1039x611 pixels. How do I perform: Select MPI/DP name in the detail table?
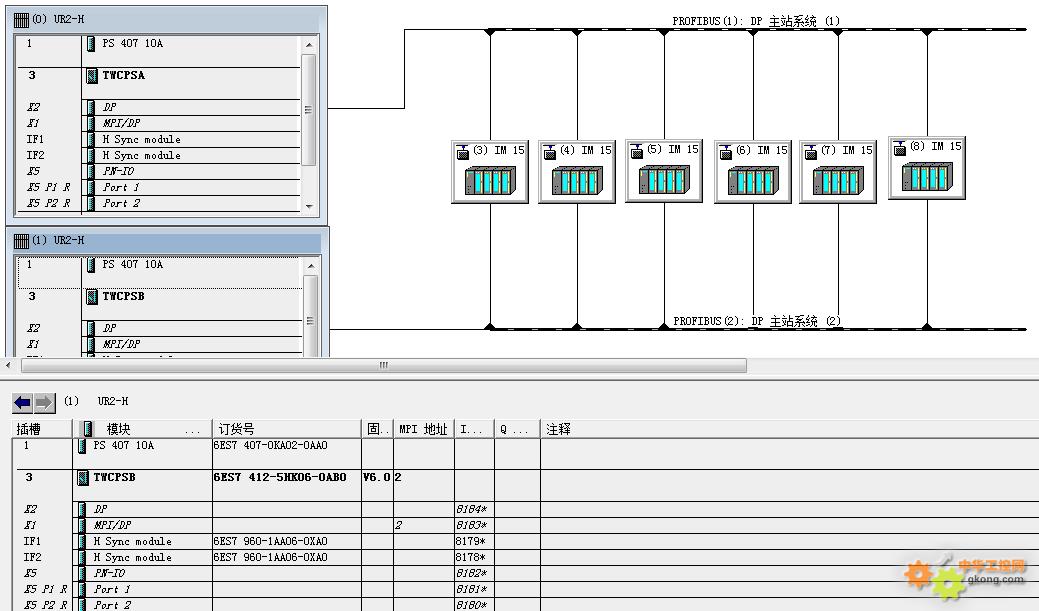point(113,525)
